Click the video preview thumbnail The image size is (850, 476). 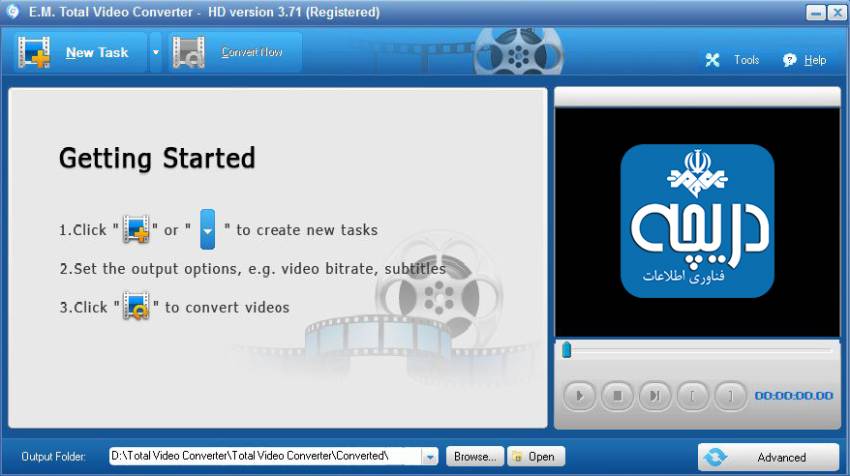697,221
